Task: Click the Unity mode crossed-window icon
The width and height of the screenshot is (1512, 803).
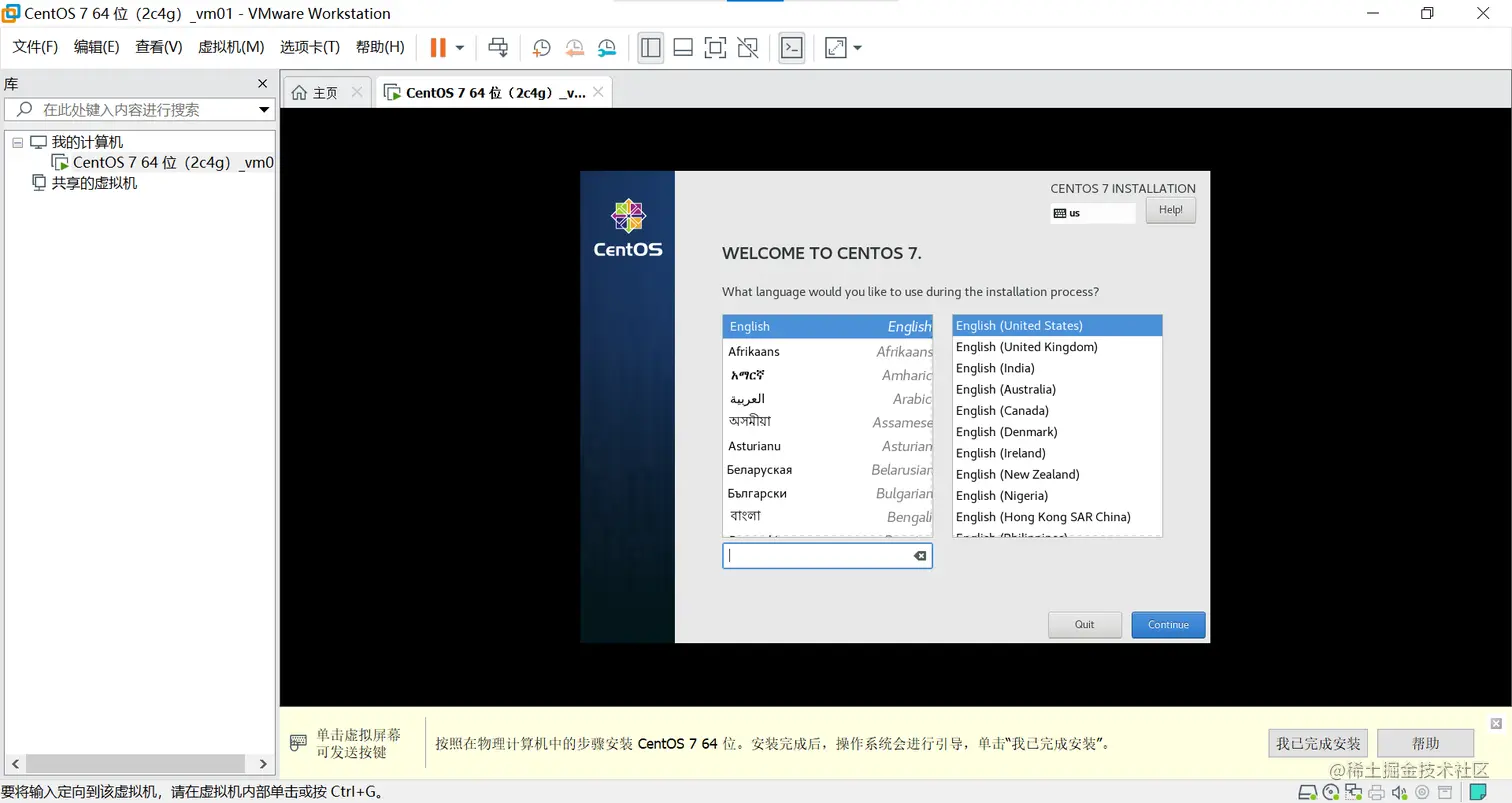Action: [747, 47]
